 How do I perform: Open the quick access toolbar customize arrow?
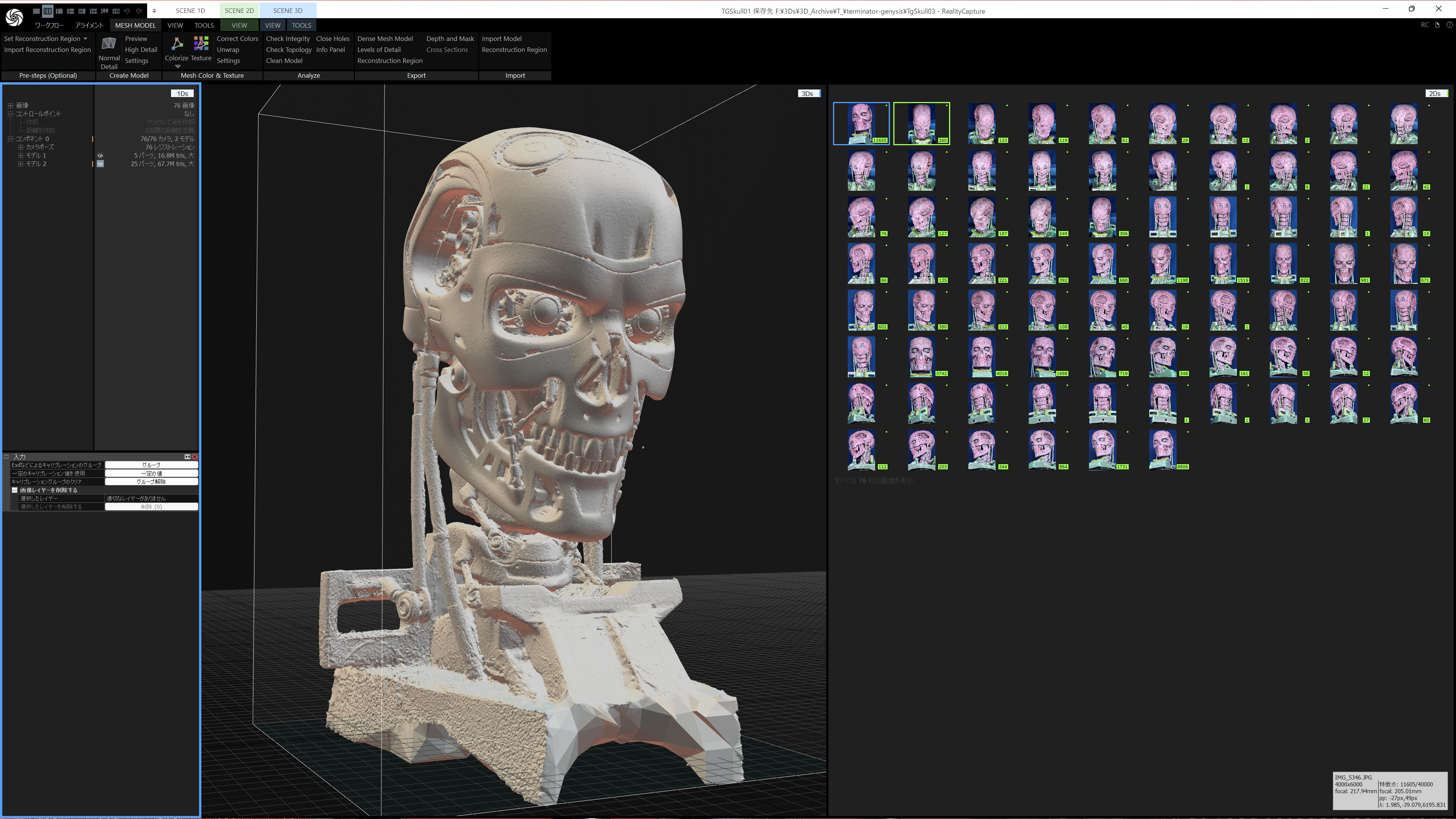pos(154,11)
